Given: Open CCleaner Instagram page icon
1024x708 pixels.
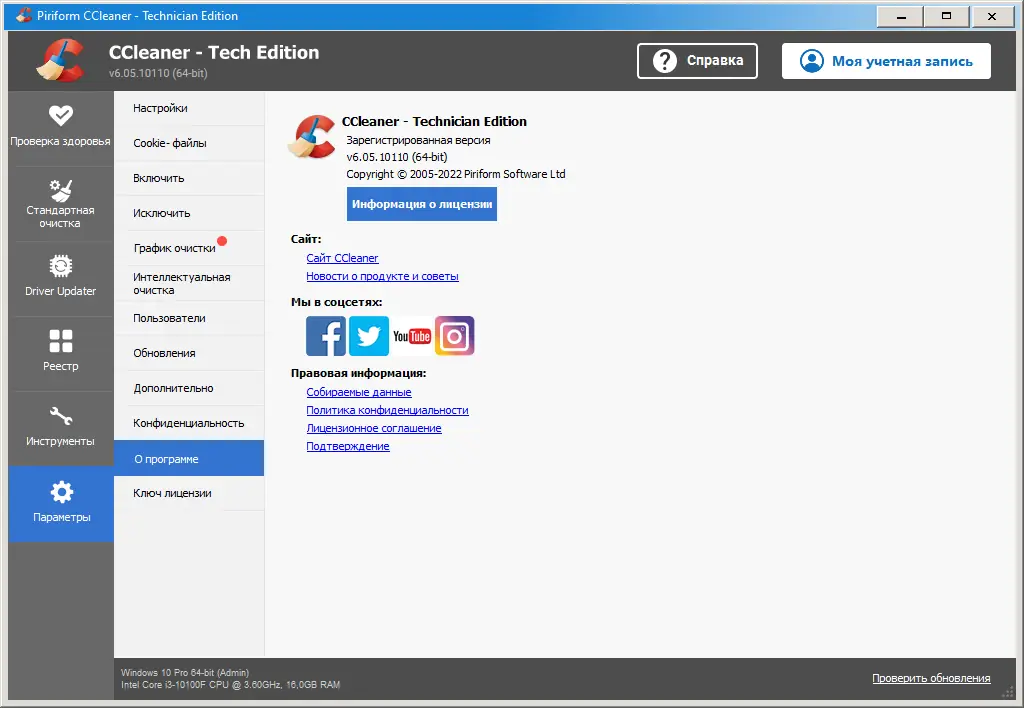Looking at the screenshot, I should (455, 336).
